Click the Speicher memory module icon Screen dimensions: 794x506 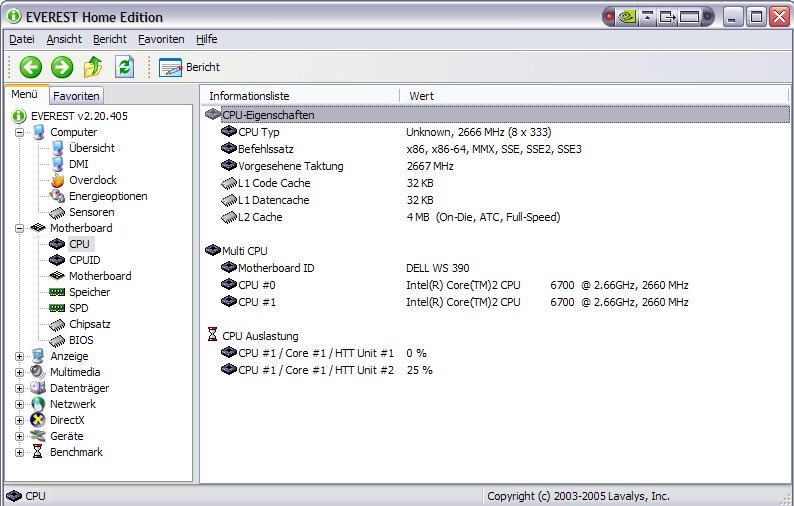[x=57, y=292]
